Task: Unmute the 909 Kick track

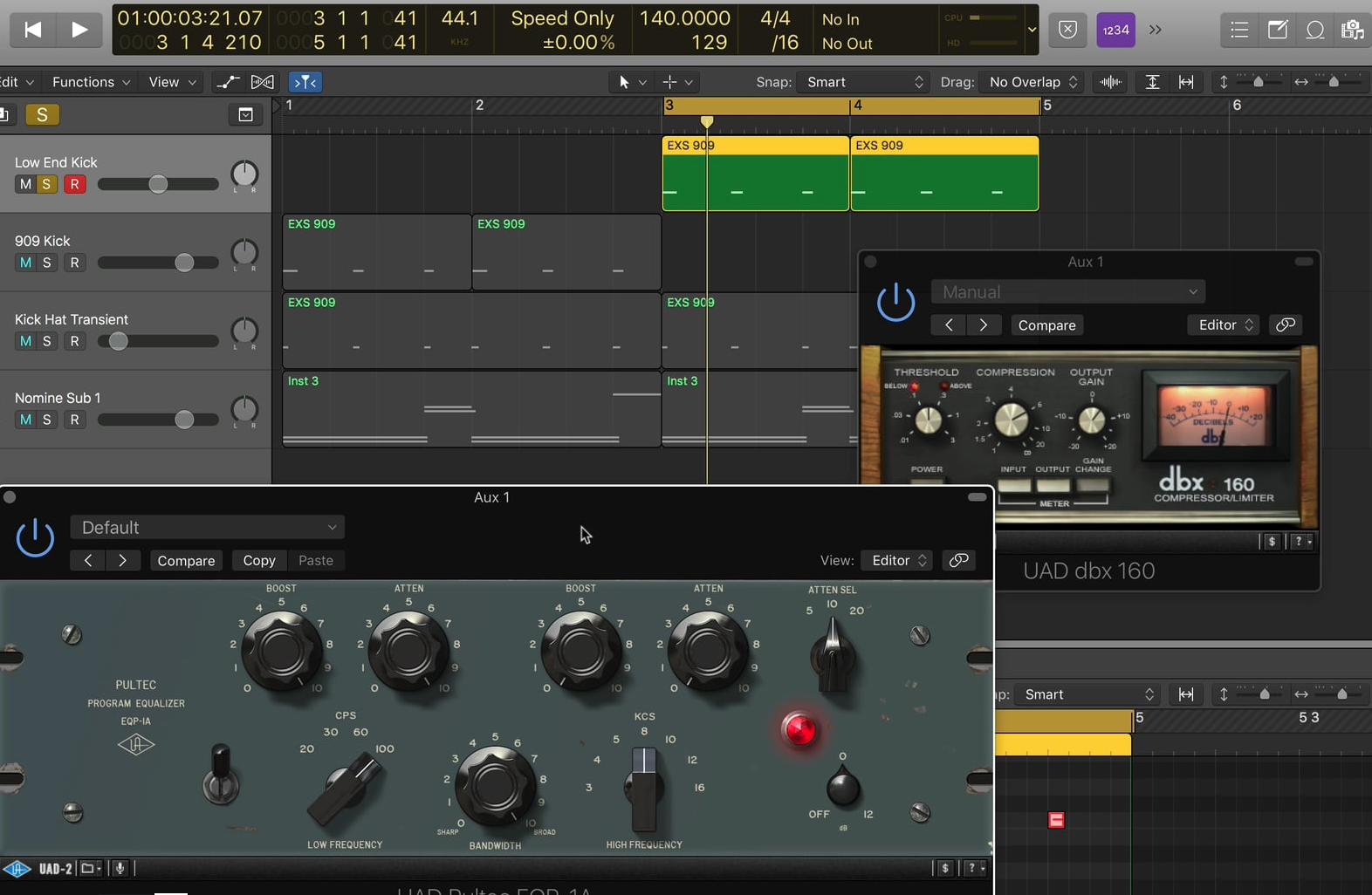Action: (x=25, y=263)
